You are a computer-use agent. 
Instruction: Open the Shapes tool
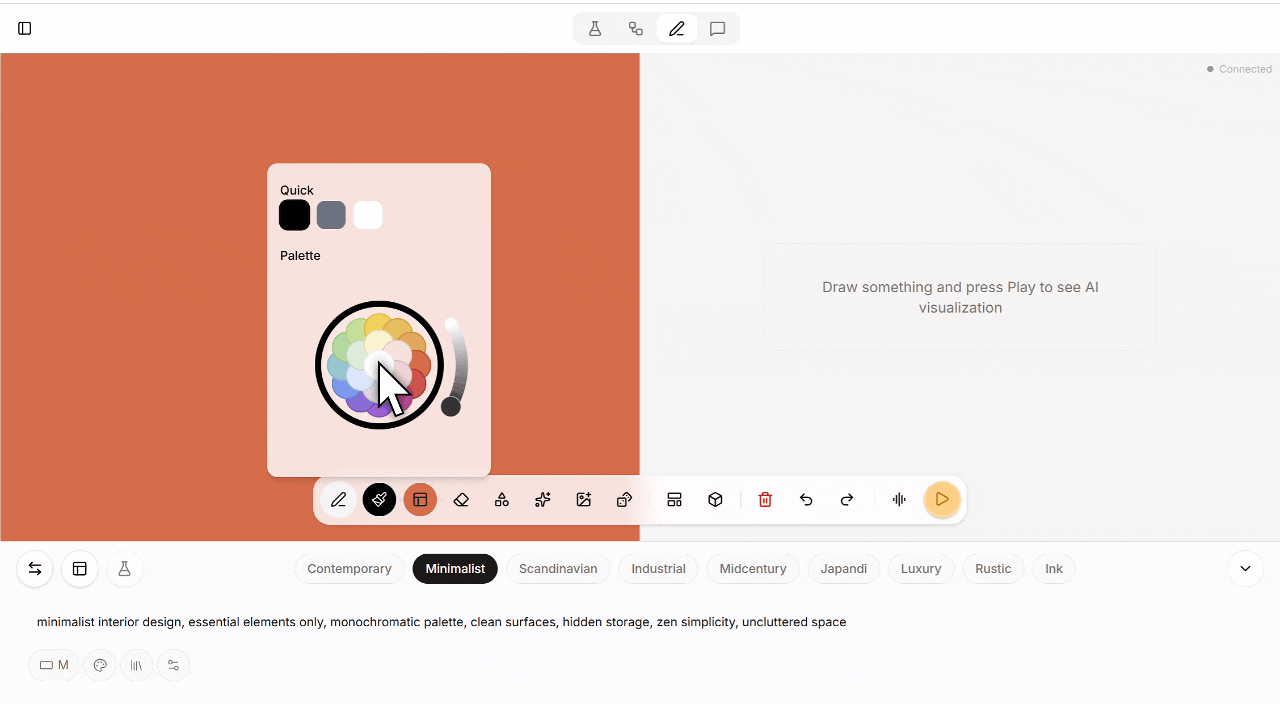pos(502,499)
